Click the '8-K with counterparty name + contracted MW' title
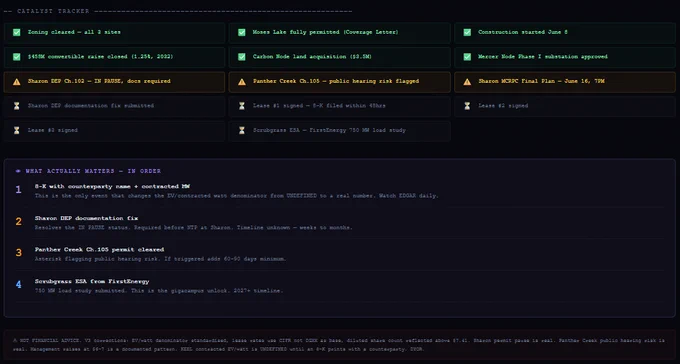This screenshot has height=364, width=680. (112, 186)
